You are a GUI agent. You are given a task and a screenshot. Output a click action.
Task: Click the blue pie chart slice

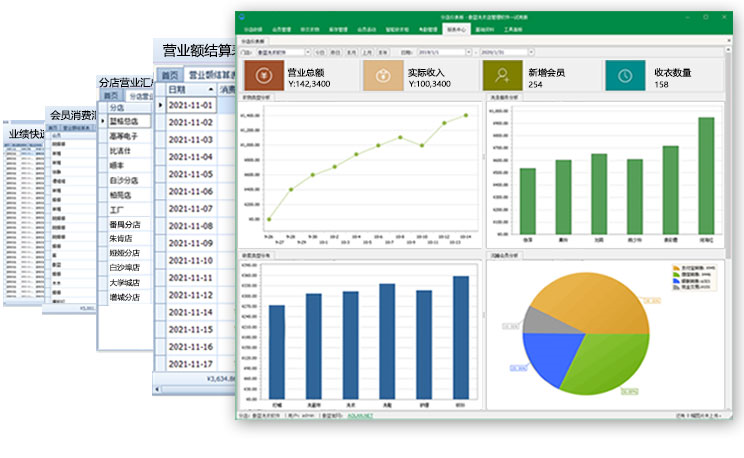(545, 358)
